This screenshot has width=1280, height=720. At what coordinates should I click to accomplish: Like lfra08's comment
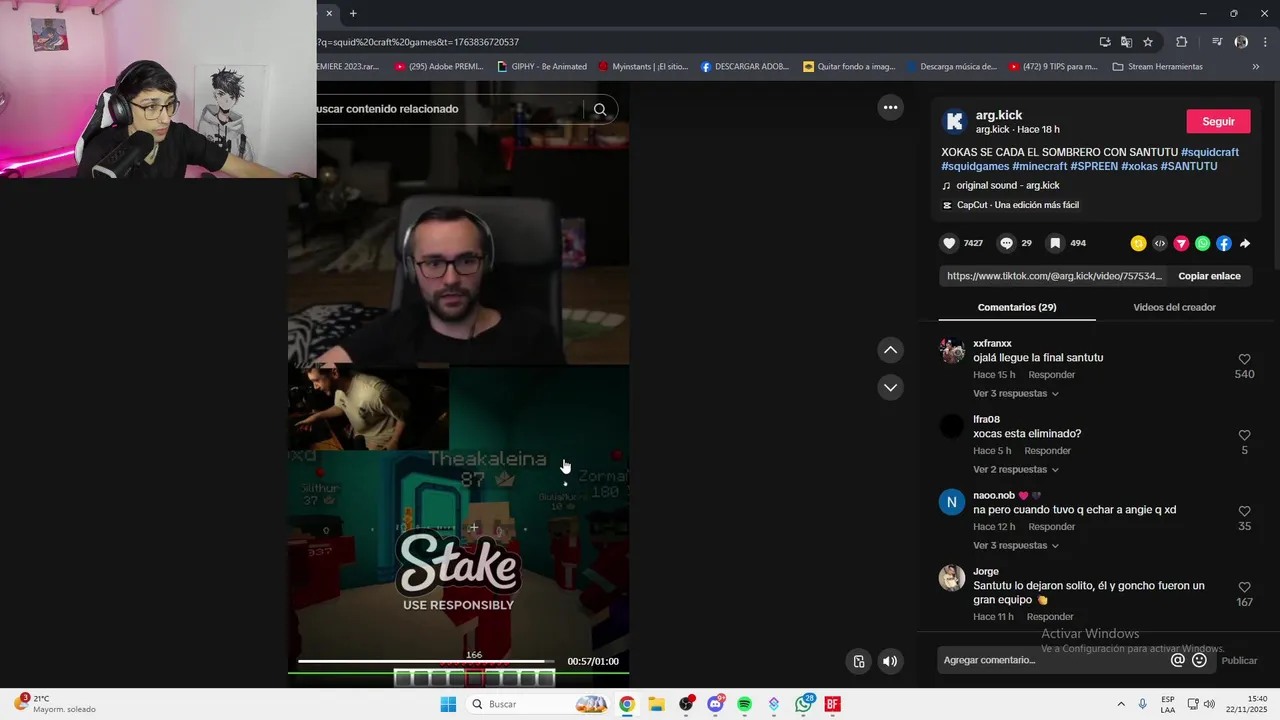(x=1244, y=435)
